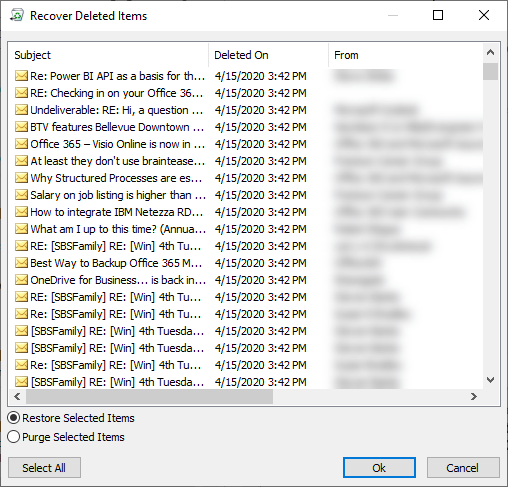Select 'How to integrate IBM Netezza RD...' email
The image size is (508, 487).
pos(117,212)
